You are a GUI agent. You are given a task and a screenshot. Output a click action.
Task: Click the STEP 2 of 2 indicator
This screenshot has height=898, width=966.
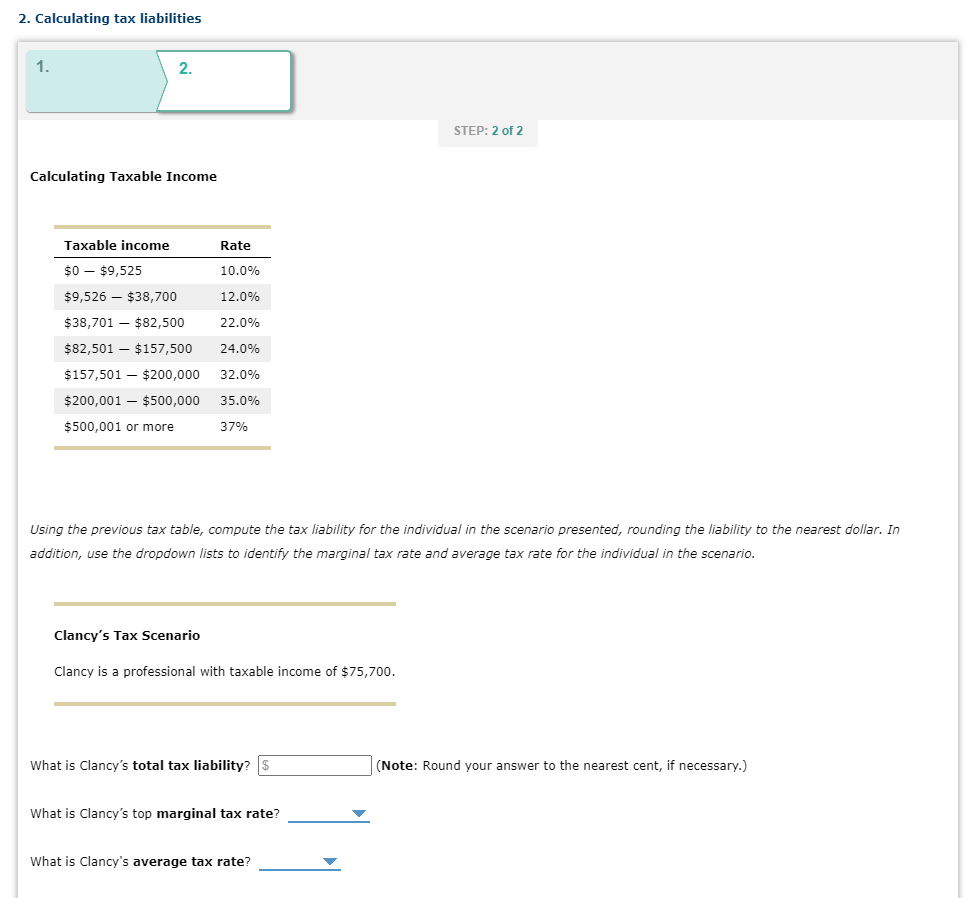[488, 131]
